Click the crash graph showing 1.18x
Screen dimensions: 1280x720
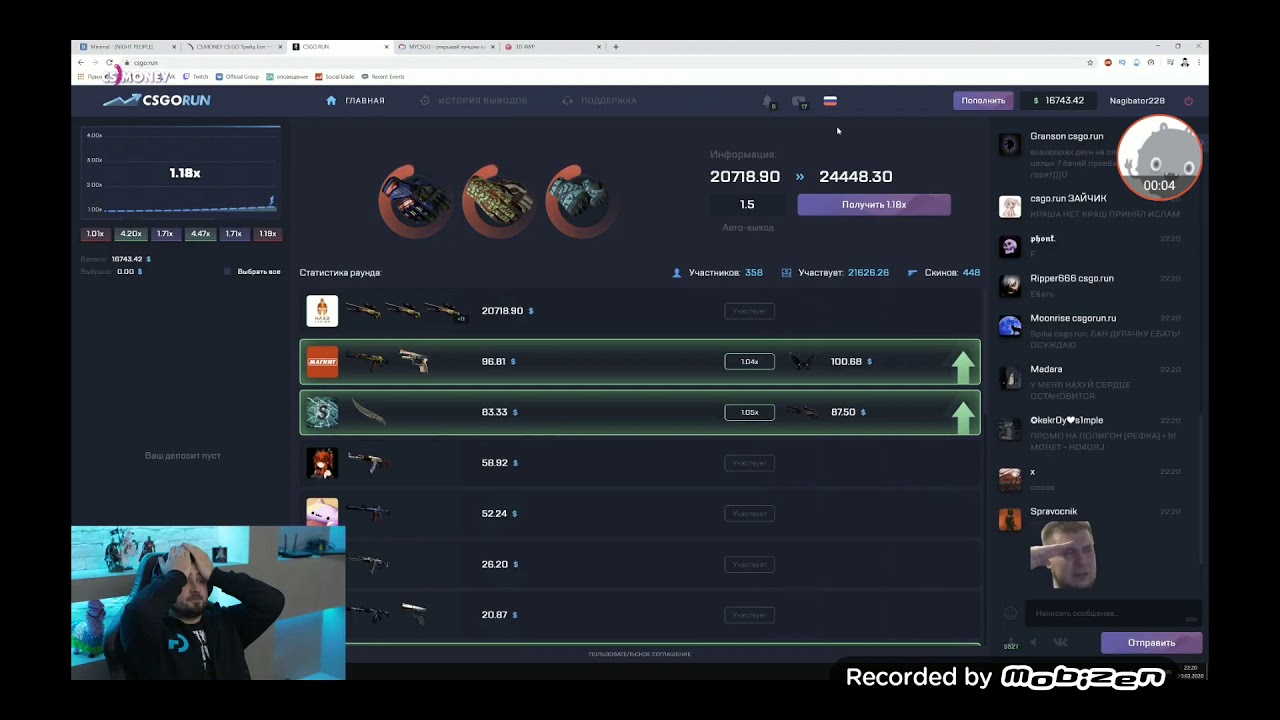click(181, 172)
